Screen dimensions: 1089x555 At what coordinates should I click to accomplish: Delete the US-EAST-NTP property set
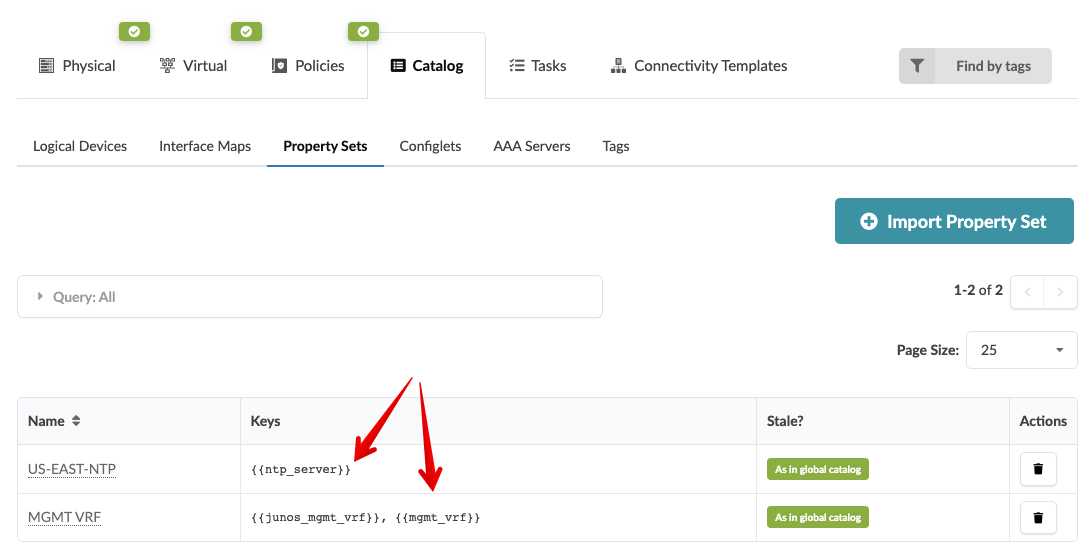pos(1038,469)
